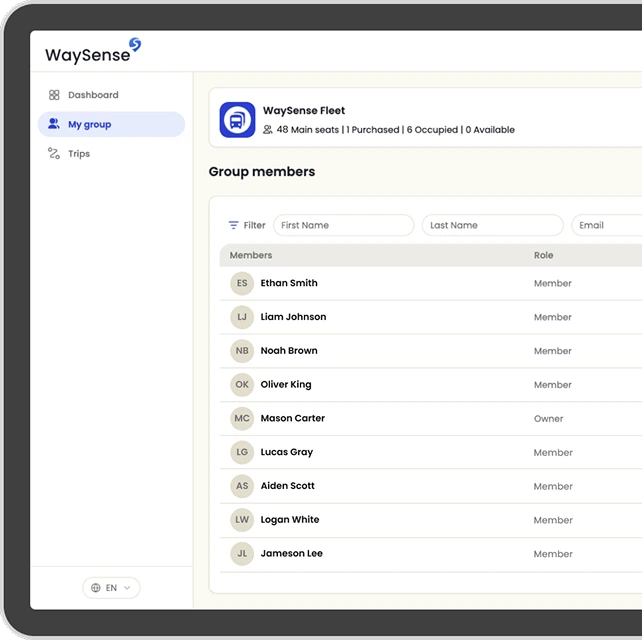Click the ES avatar for Ethan Smith
Viewport: 642px width, 640px height.
coord(242,283)
